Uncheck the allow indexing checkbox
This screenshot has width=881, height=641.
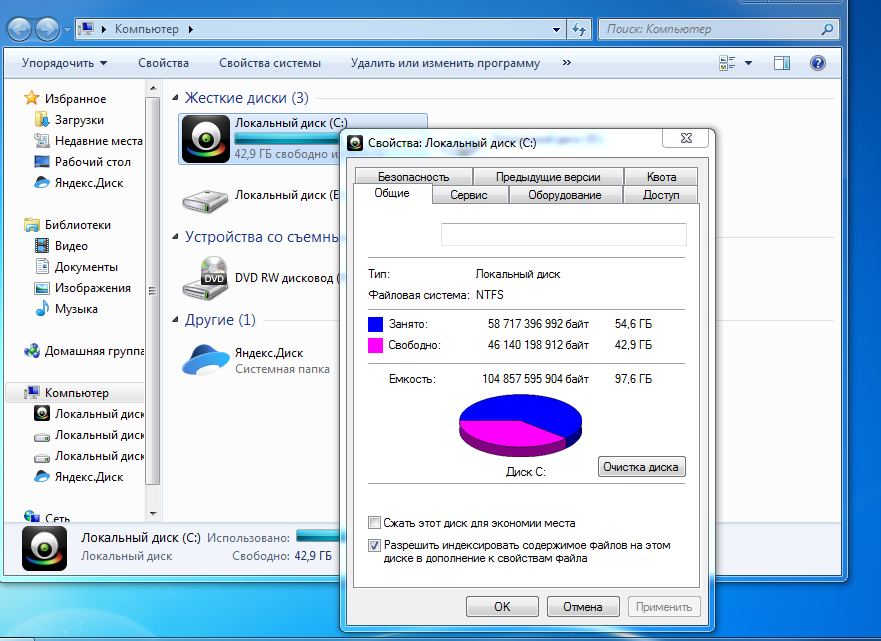click(x=375, y=546)
